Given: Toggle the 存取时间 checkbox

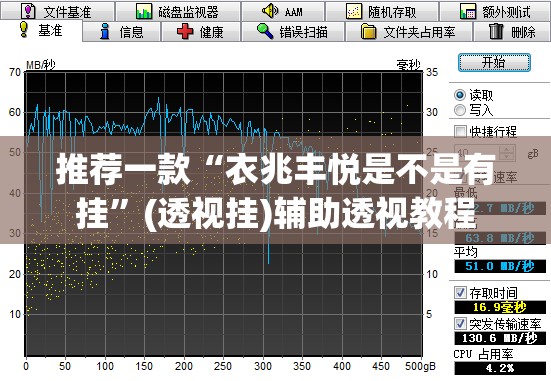Looking at the screenshot, I should [460, 292].
